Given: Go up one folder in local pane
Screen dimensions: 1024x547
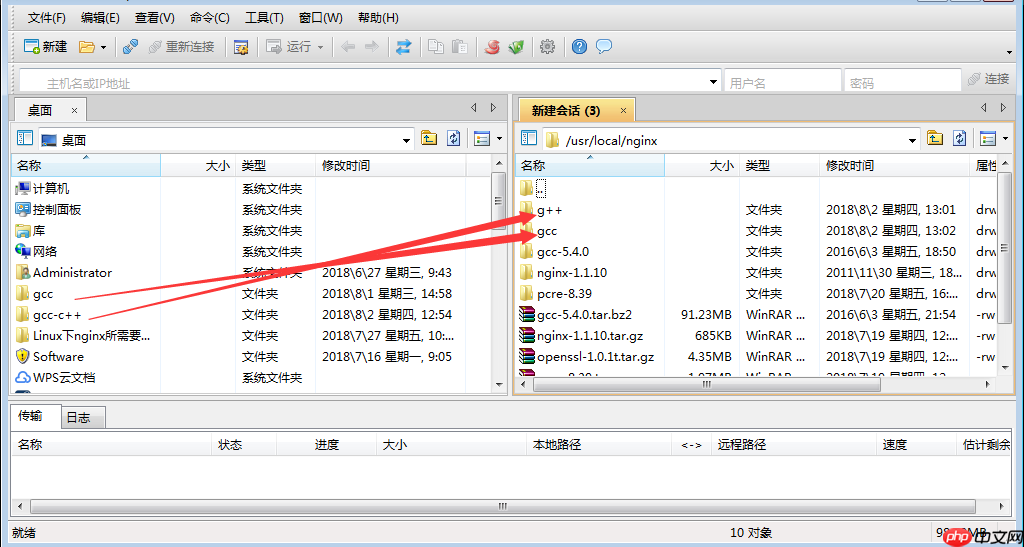Looking at the screenshot, I should click(429, 138).
